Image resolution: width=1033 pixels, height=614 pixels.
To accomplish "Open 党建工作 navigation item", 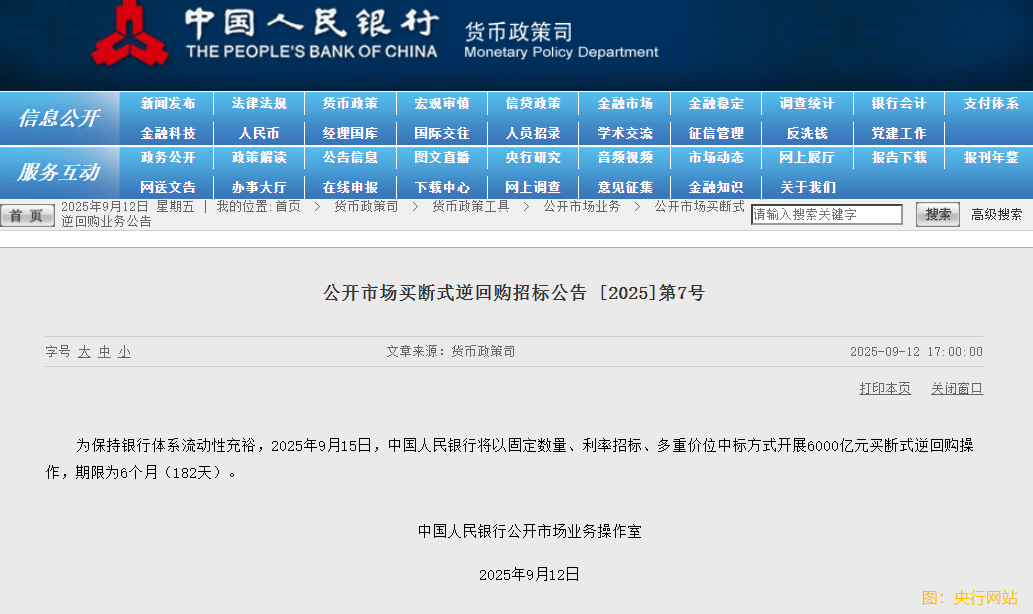I will tap(899, 133).
